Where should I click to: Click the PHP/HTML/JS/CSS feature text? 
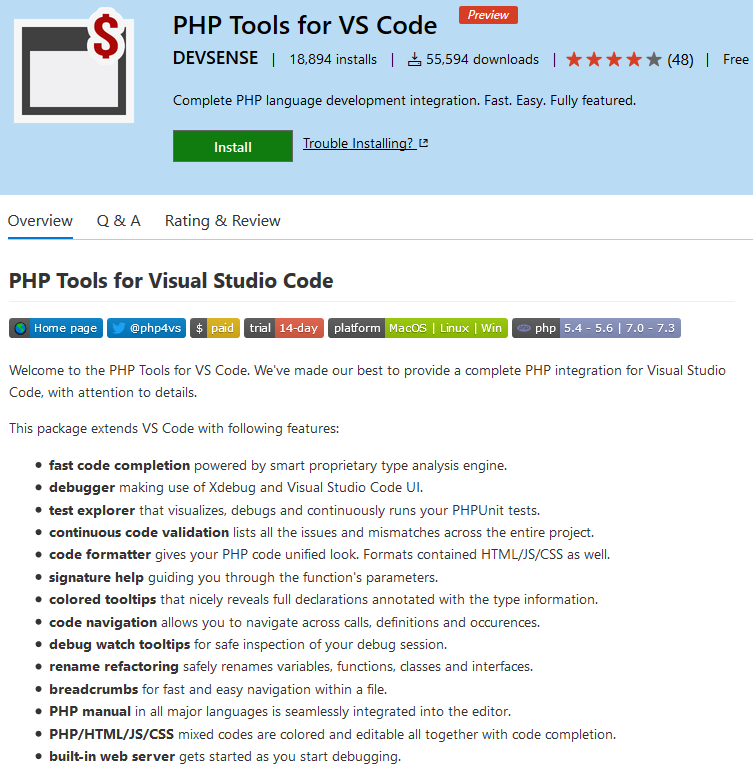[x=111, y=734]
